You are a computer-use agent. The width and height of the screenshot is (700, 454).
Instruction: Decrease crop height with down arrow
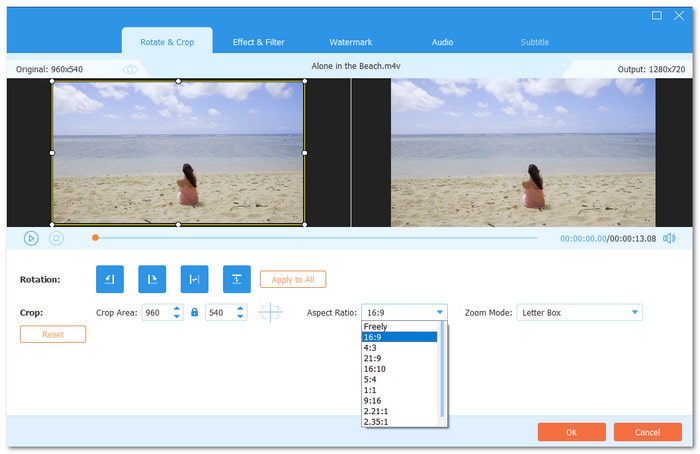240,317
